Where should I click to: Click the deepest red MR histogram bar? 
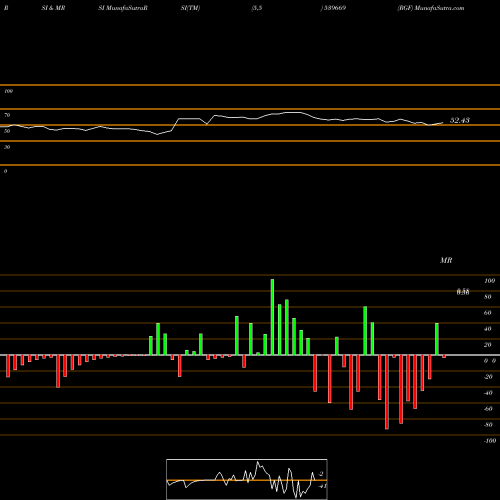tap(387, 392)
